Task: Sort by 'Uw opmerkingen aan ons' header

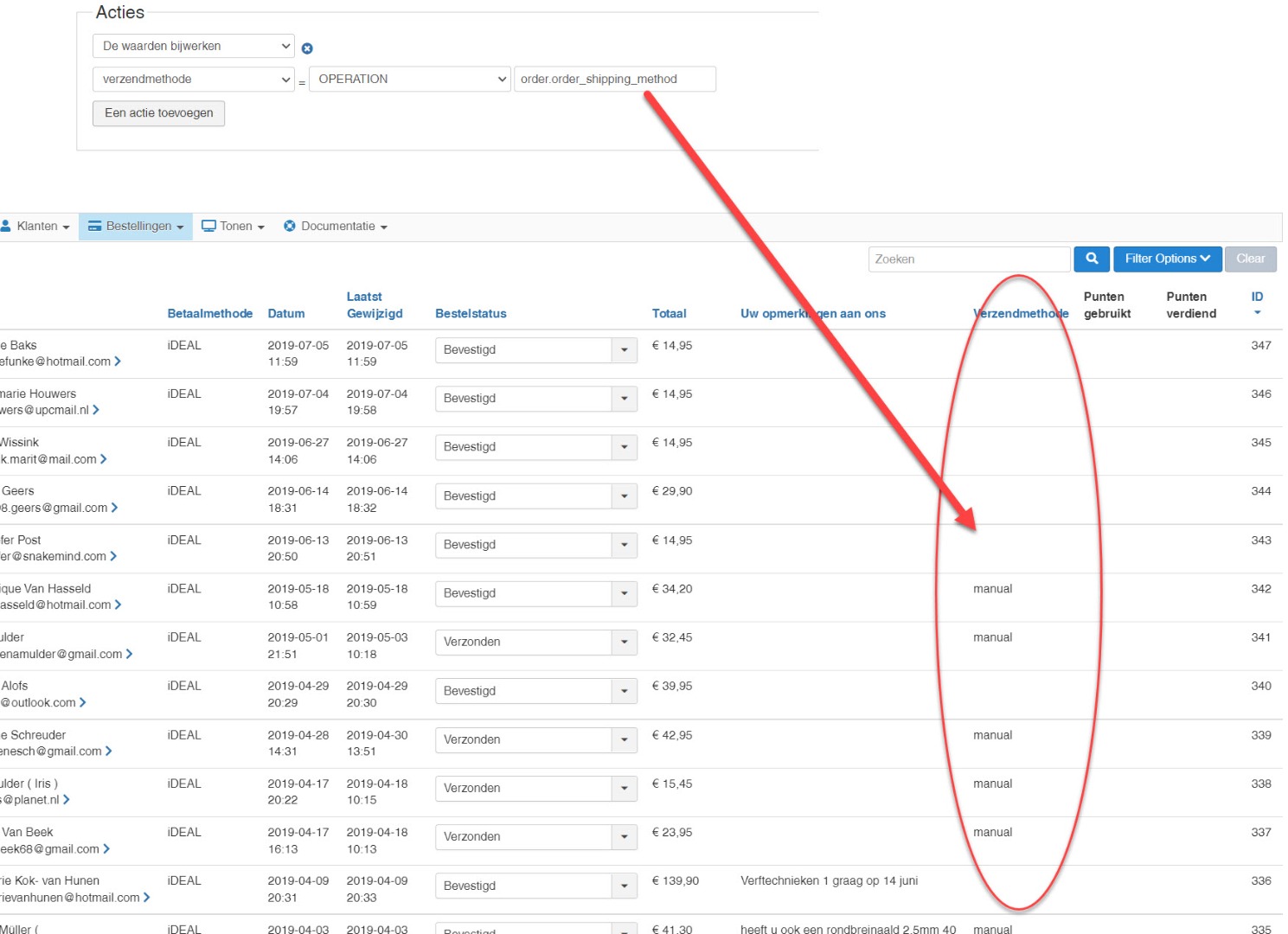Action: point(813,314)
